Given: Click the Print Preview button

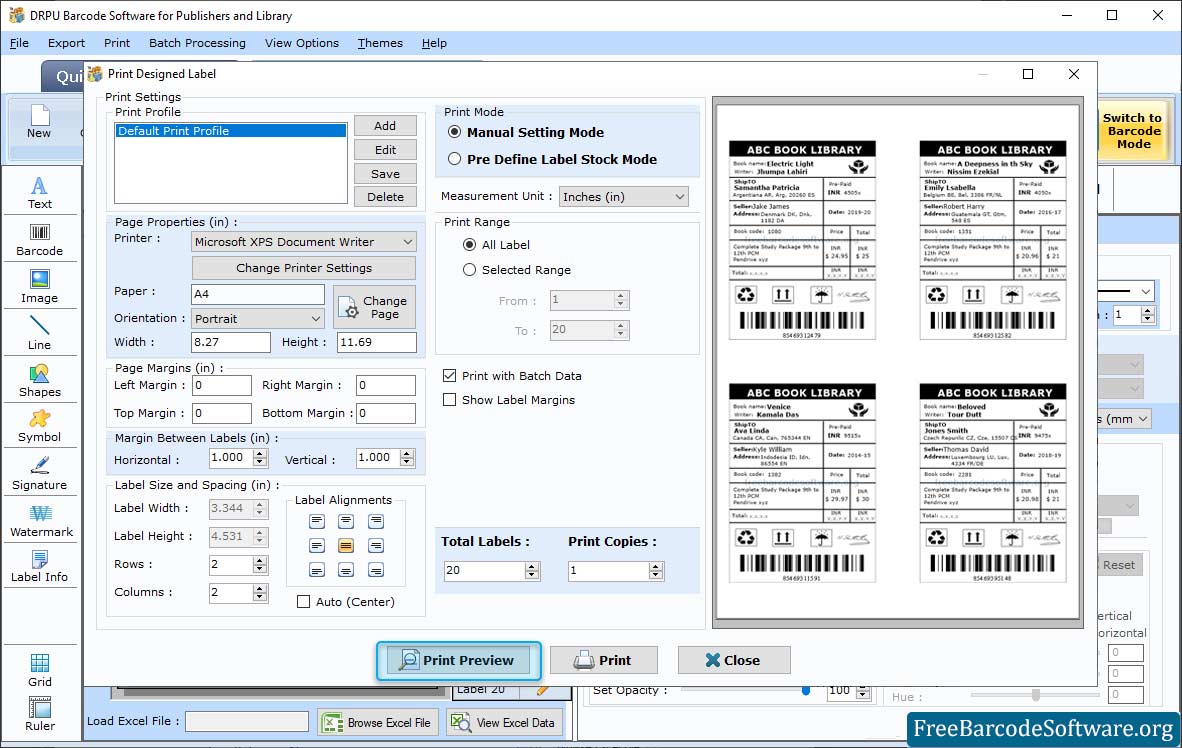Looking at the screenshot, I should [458, 661].
